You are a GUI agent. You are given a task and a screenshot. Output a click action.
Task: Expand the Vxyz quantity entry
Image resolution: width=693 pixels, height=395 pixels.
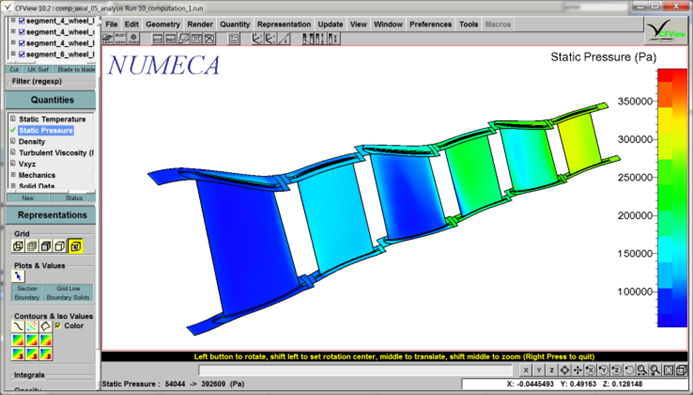pos(13,164)
